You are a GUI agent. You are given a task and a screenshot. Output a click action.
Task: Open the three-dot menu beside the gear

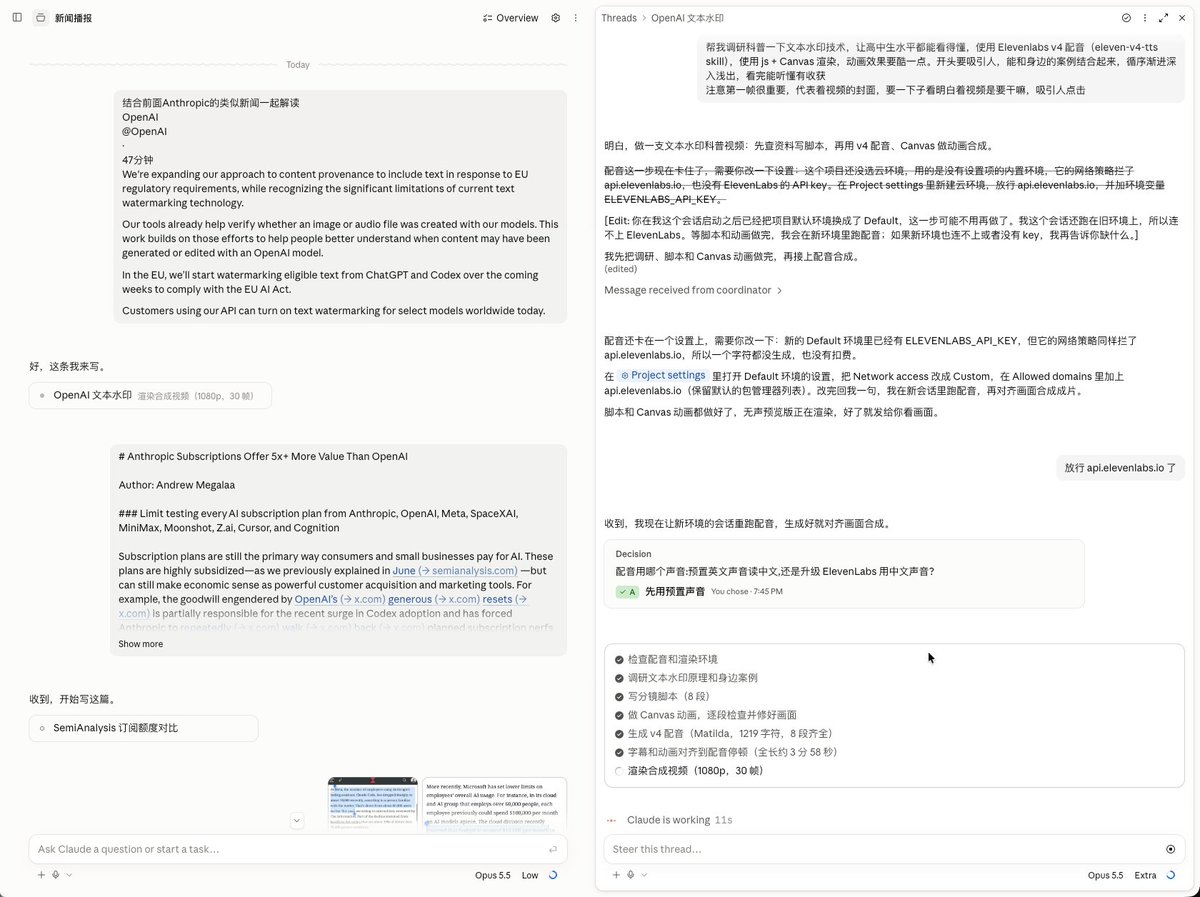pyautogui.click(x=575, y=18)
